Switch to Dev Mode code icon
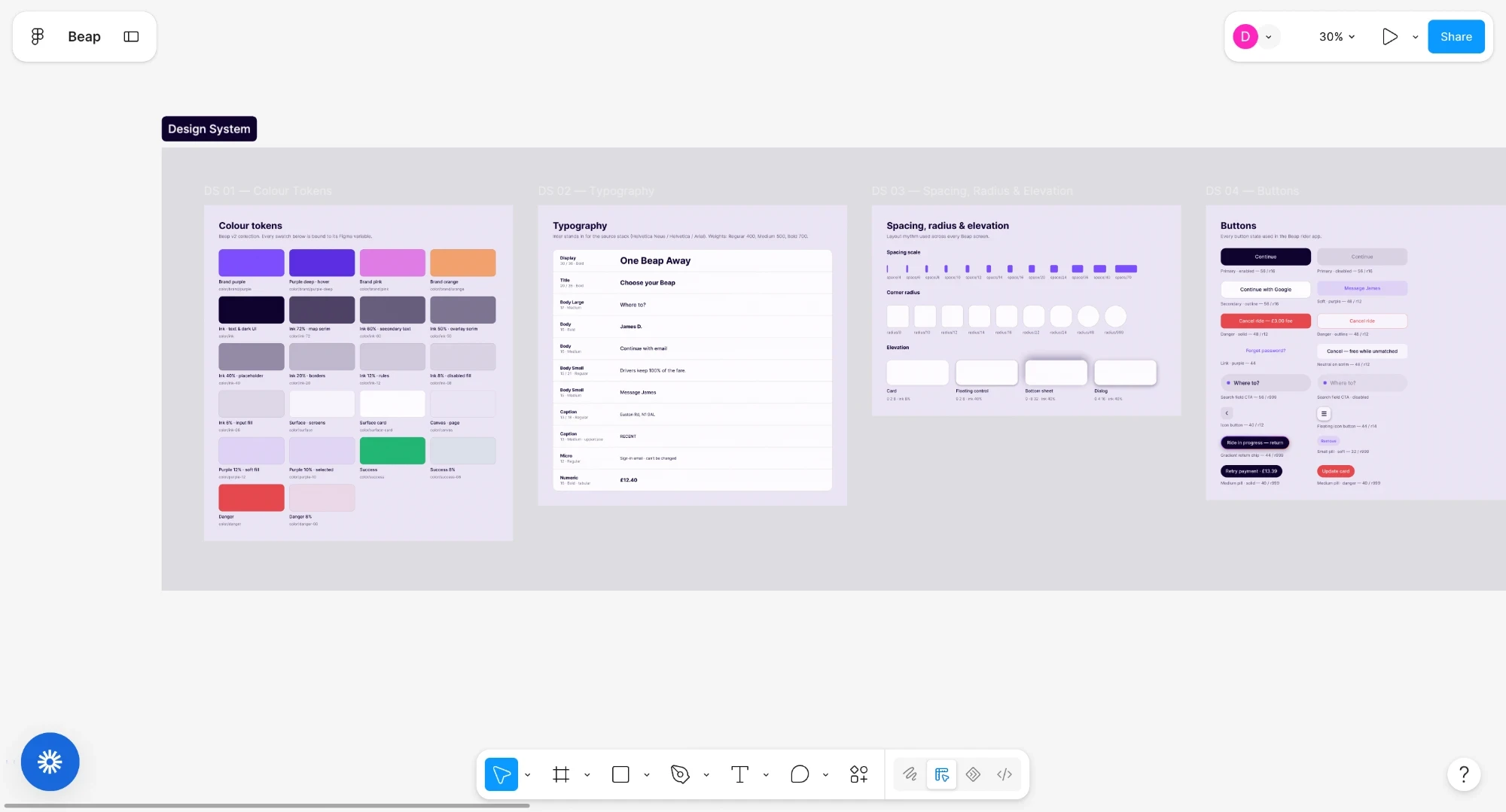This screenshot has height=812, width=1506. (x=1005, y=774)
